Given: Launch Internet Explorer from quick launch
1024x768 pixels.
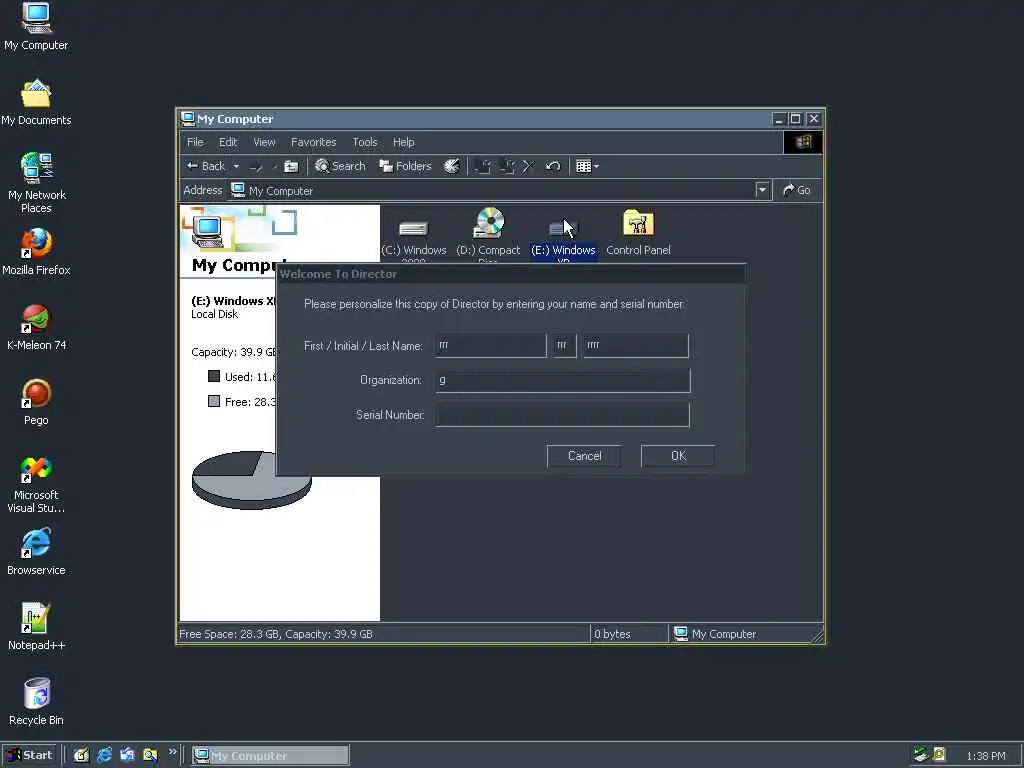Looking at the screenshot, I should (104, 756).
